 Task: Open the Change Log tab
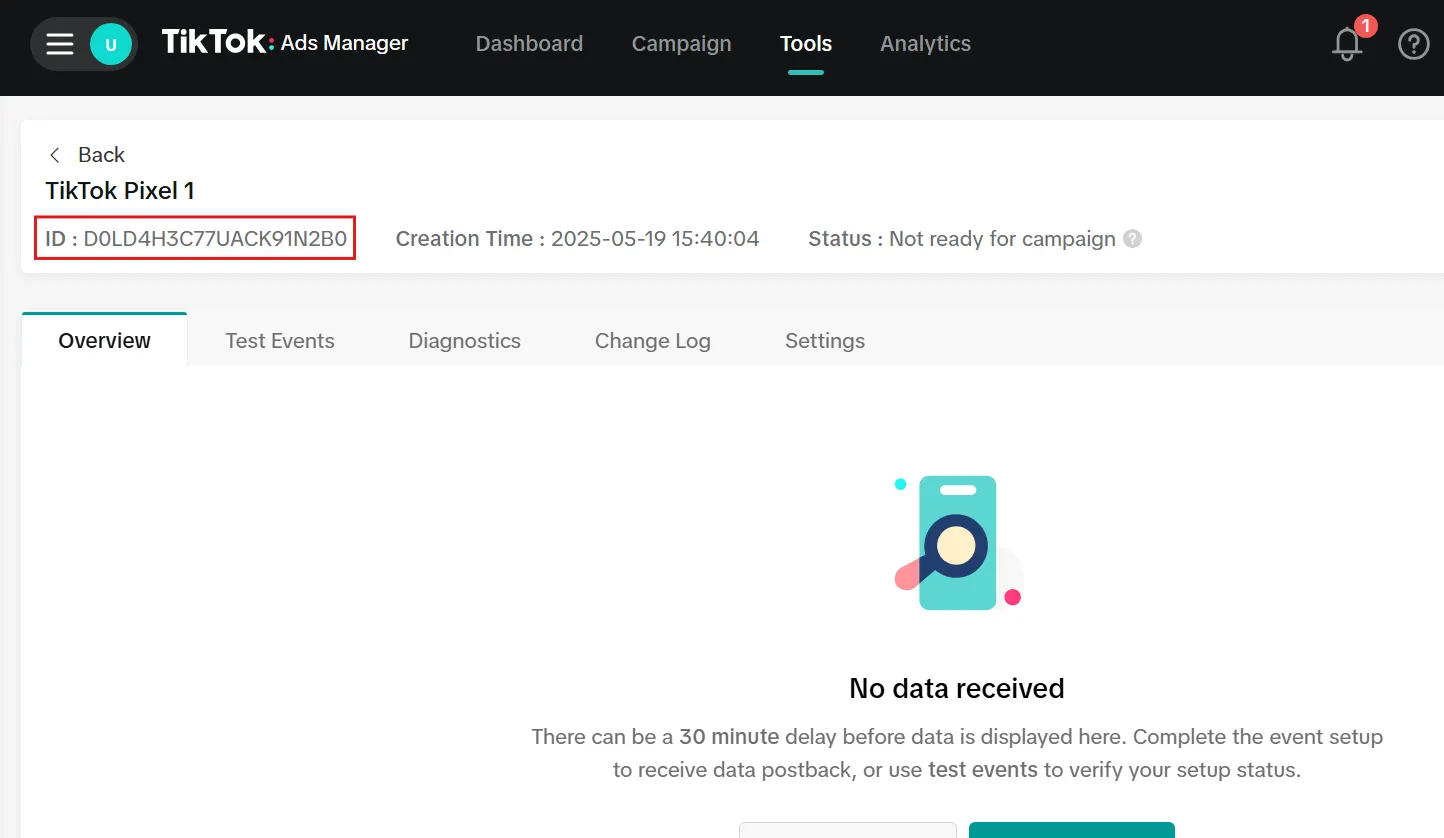[x=652, y=340]
